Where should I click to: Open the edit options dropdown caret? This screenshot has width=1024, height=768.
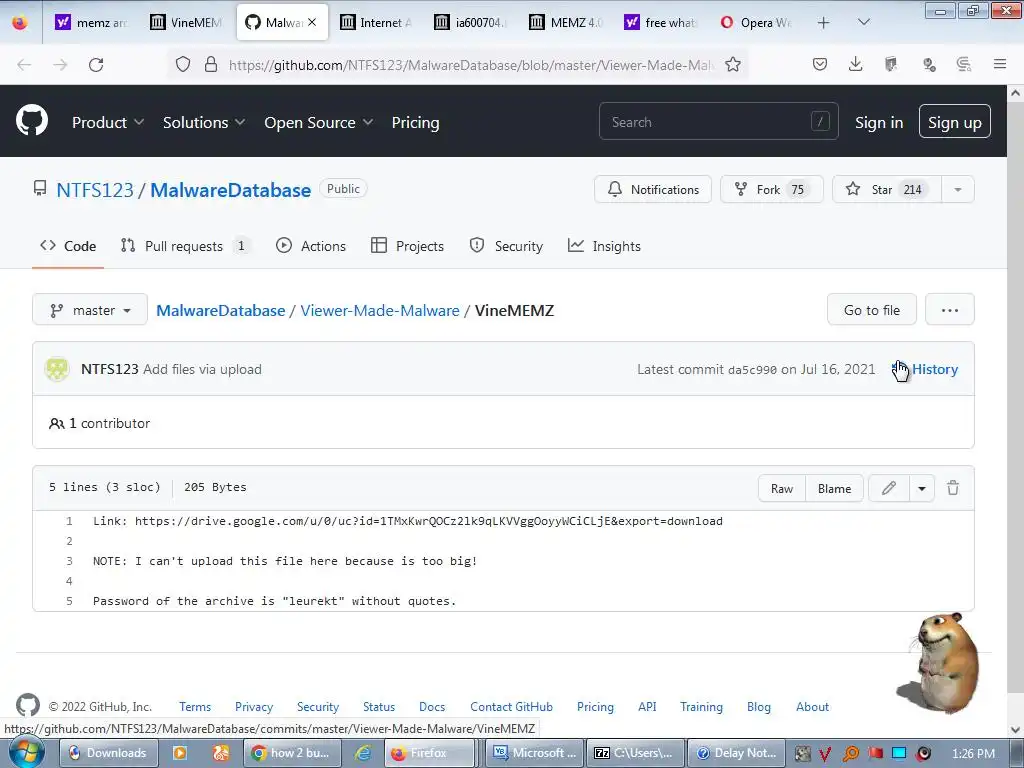921,488
